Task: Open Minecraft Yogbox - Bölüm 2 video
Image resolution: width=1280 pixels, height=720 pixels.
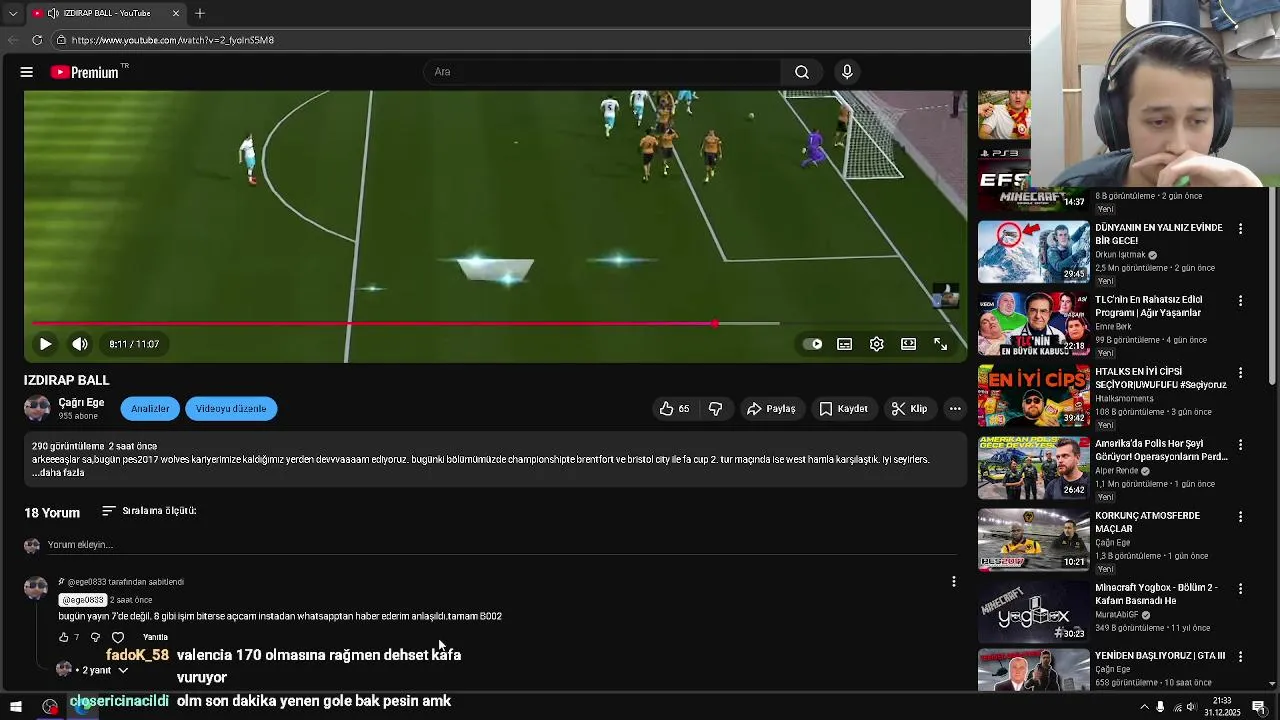Action: coord(1033,612)
